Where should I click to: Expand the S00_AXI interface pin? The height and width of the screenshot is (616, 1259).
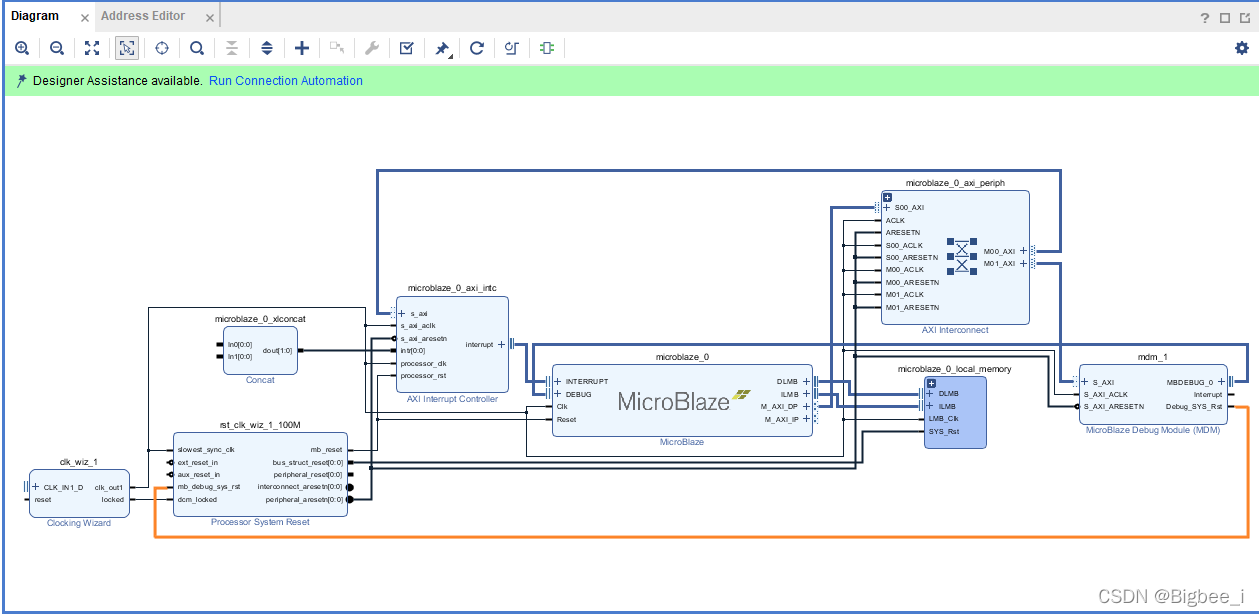point(887,208)
